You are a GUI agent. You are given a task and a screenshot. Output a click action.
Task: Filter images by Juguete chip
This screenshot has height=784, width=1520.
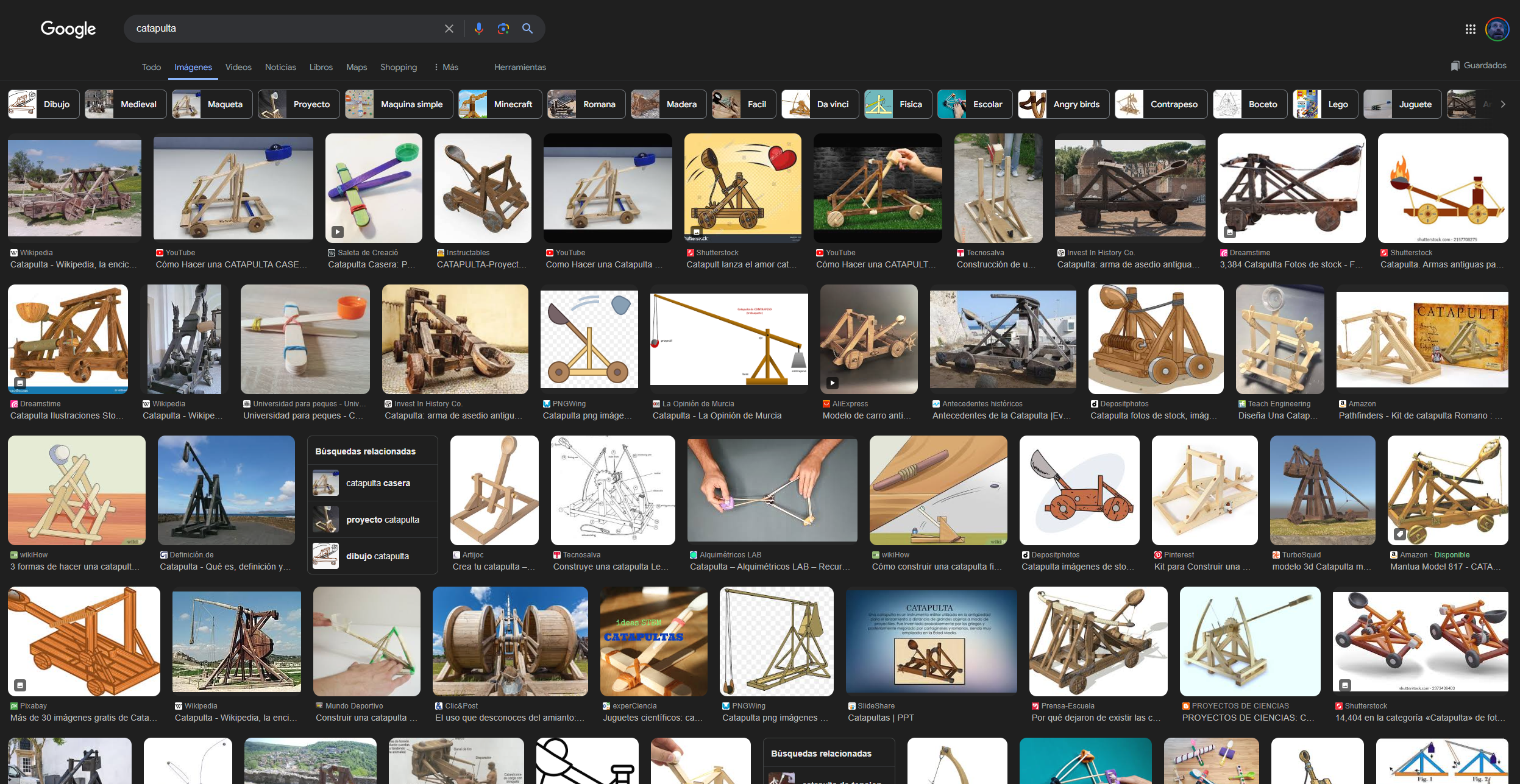[1402, 104]
